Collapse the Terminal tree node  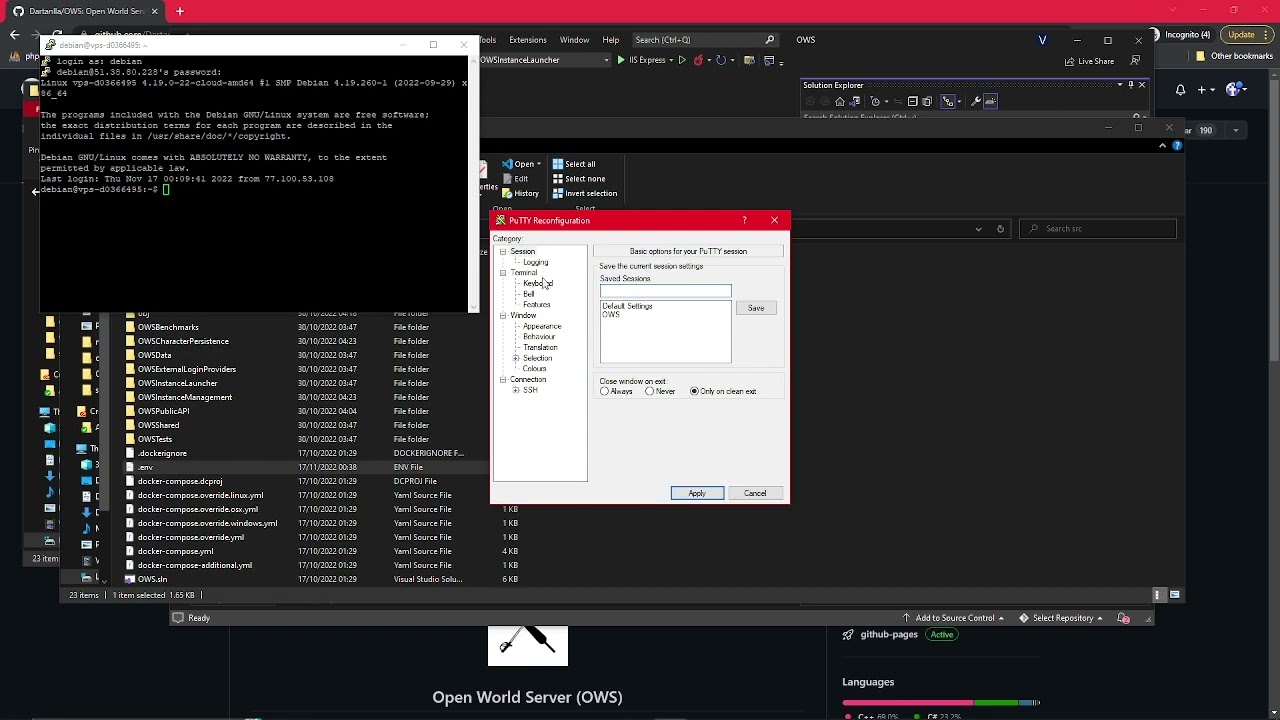503,273
